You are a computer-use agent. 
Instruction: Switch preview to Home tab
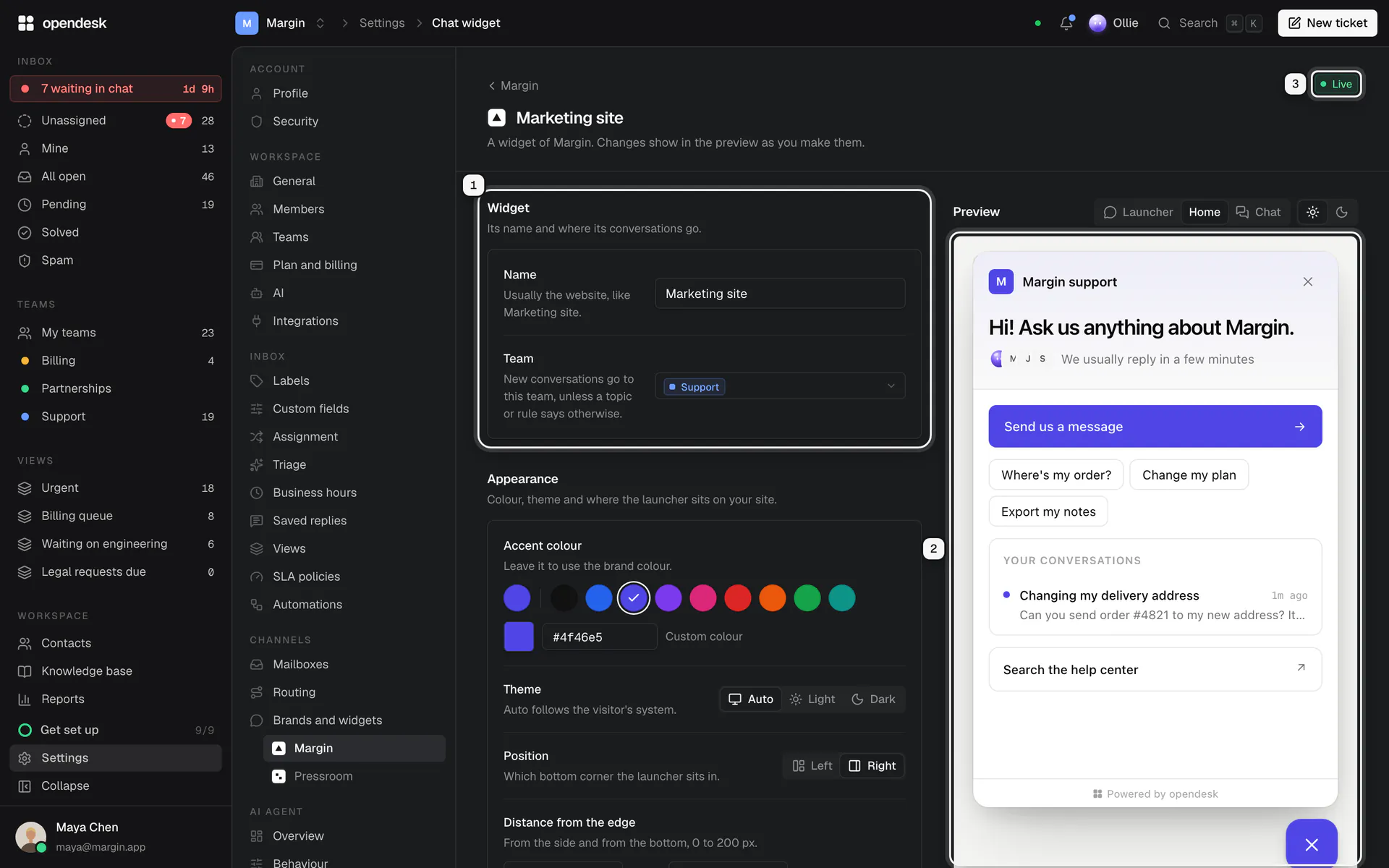pos(1204,212)
